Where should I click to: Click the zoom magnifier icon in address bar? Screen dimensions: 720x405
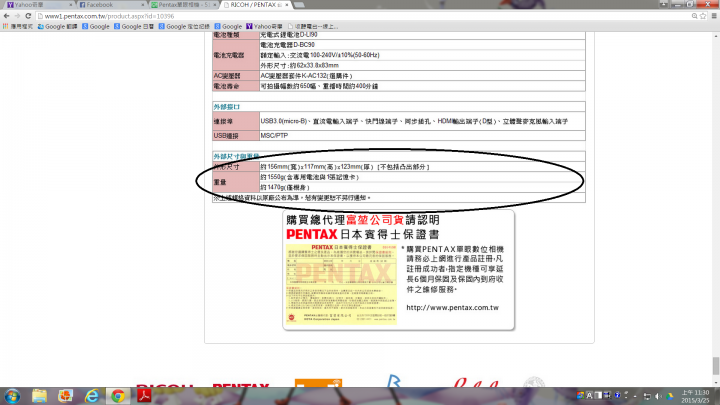(x=695, y=16)
